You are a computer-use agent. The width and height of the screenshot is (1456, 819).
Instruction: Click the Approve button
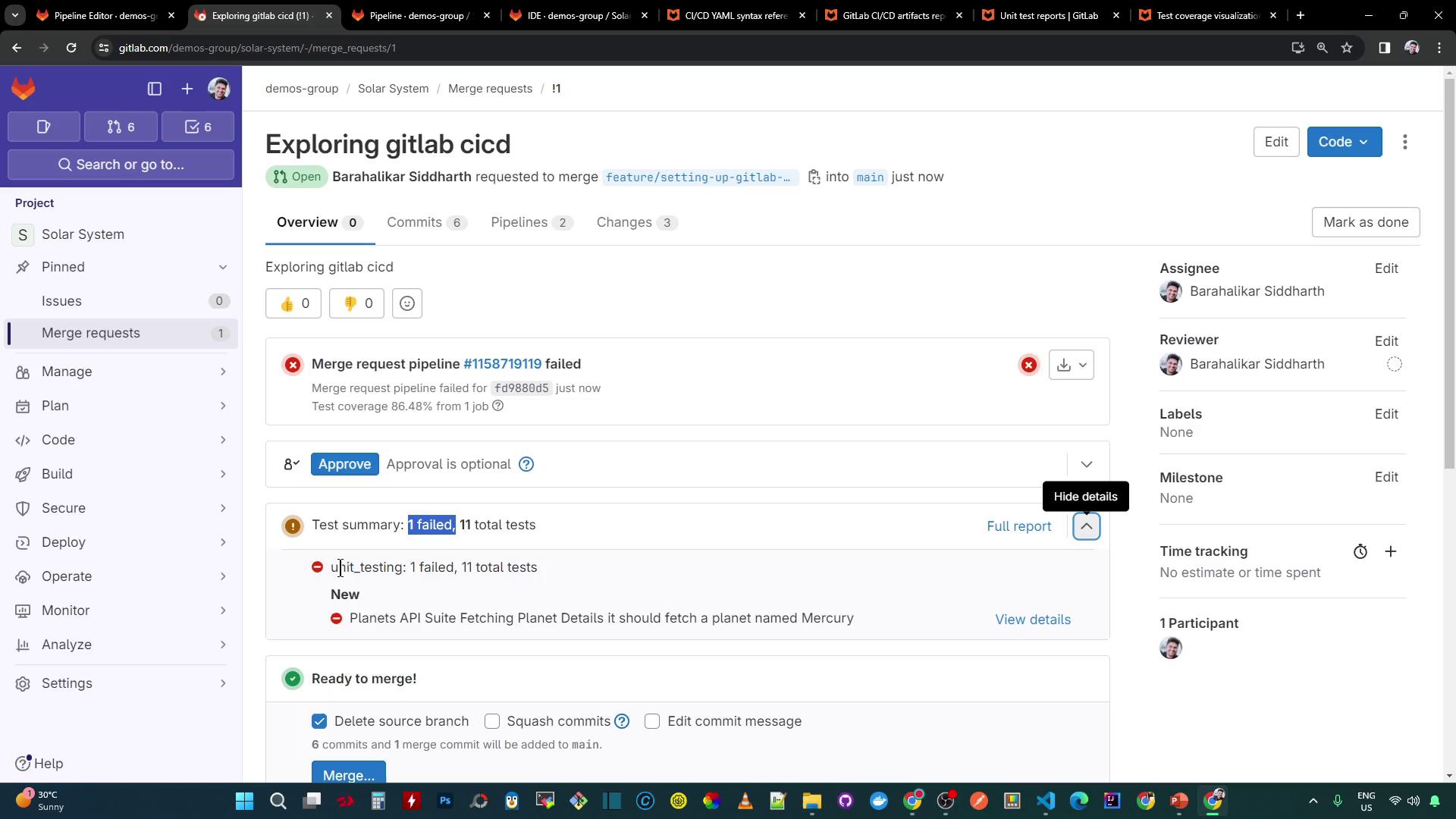coord(344,464)
